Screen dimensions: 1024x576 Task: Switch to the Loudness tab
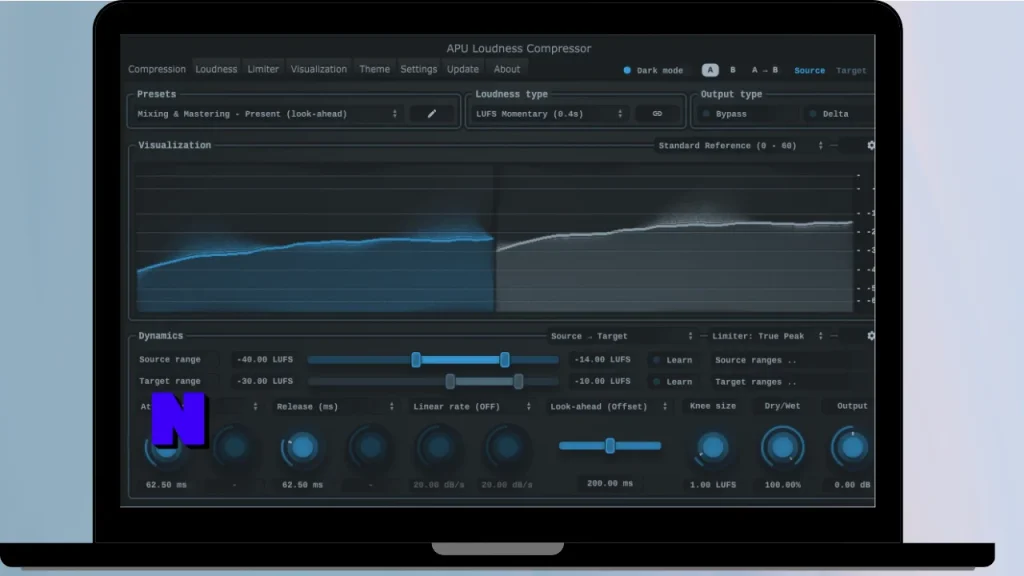click(x=216, y=69)
